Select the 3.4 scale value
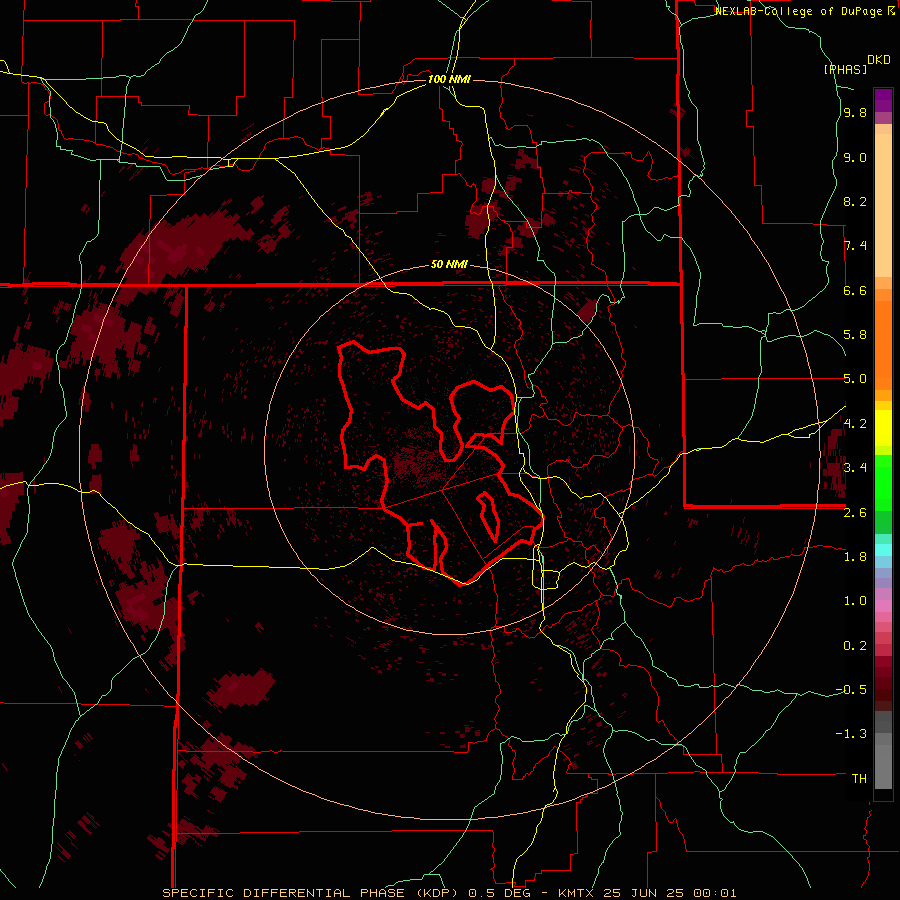 [855, 468]
